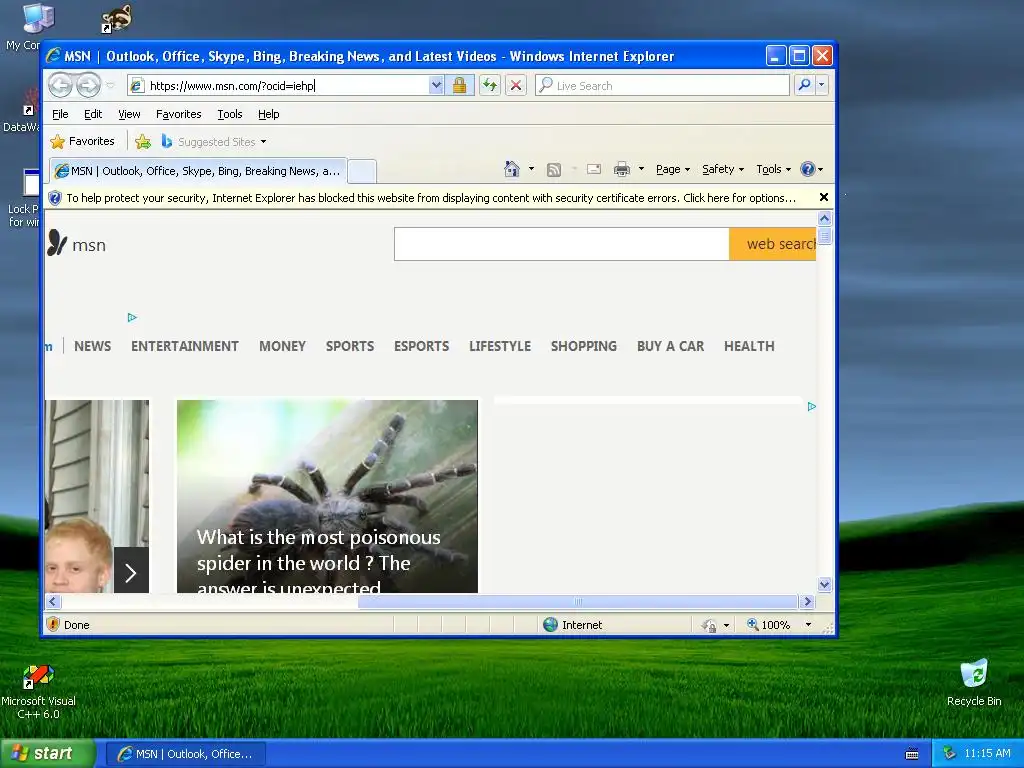The height and width of the screenshot is (768, 1024).
Task: Open the ENTERTAINMENT section link
Action: (185, 346)
